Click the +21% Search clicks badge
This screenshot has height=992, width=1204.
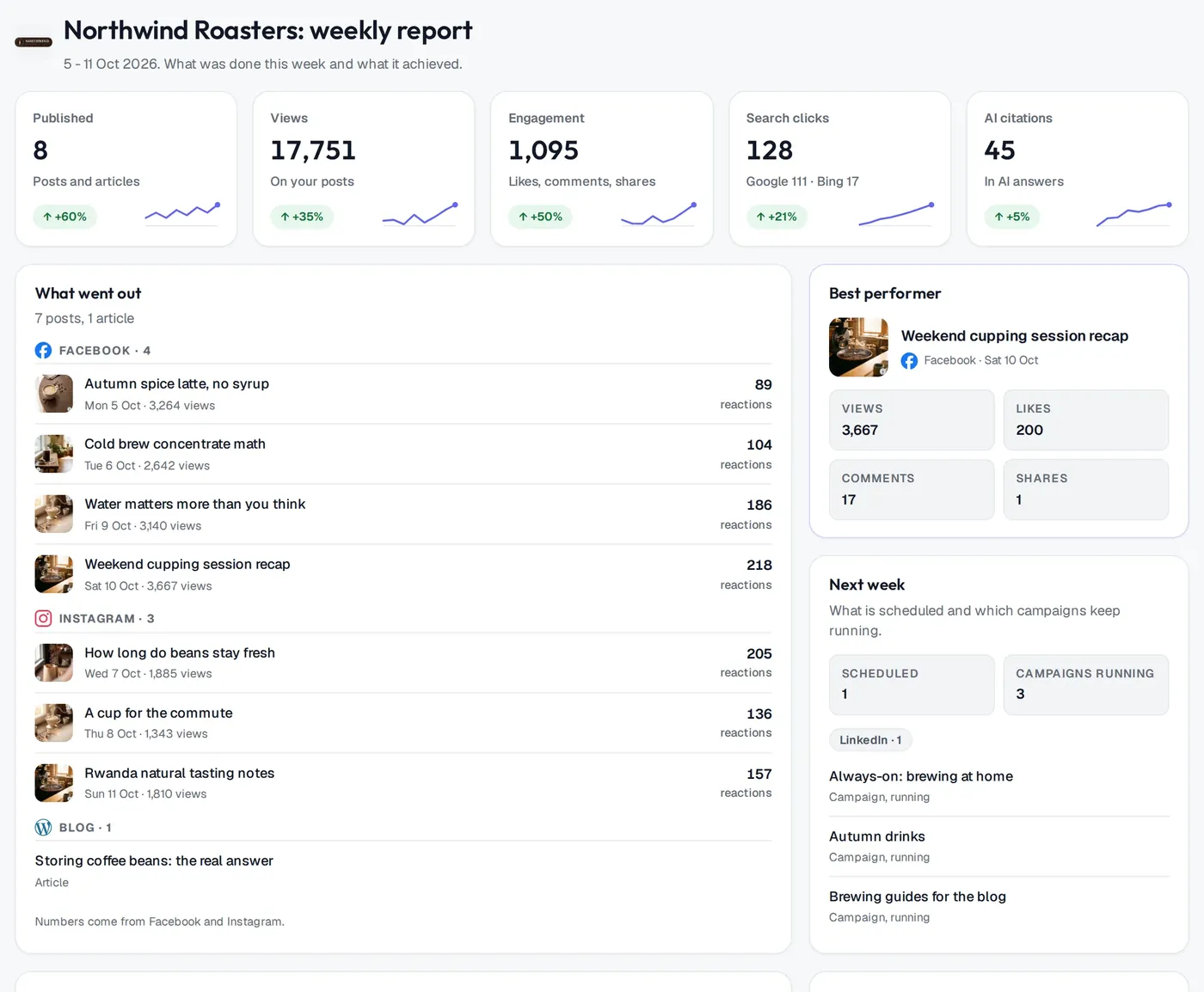coord(777,217)
